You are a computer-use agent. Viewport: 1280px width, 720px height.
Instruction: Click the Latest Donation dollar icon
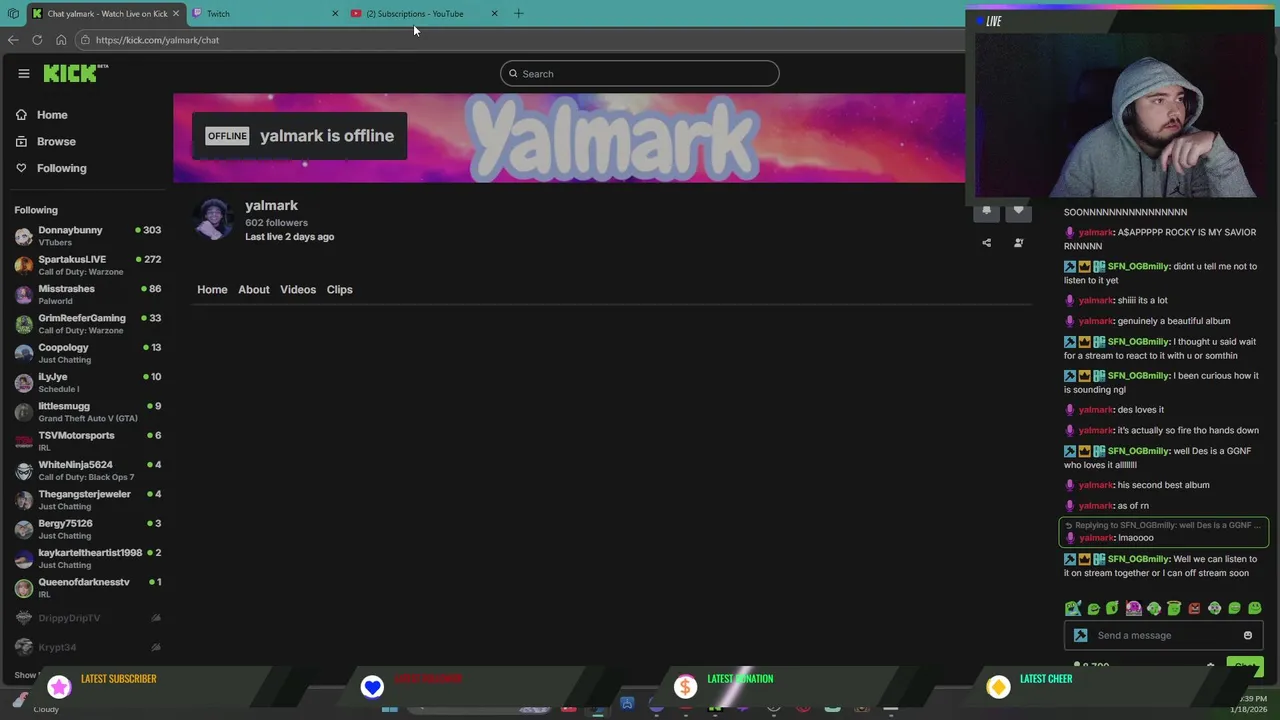pos(685,686)
